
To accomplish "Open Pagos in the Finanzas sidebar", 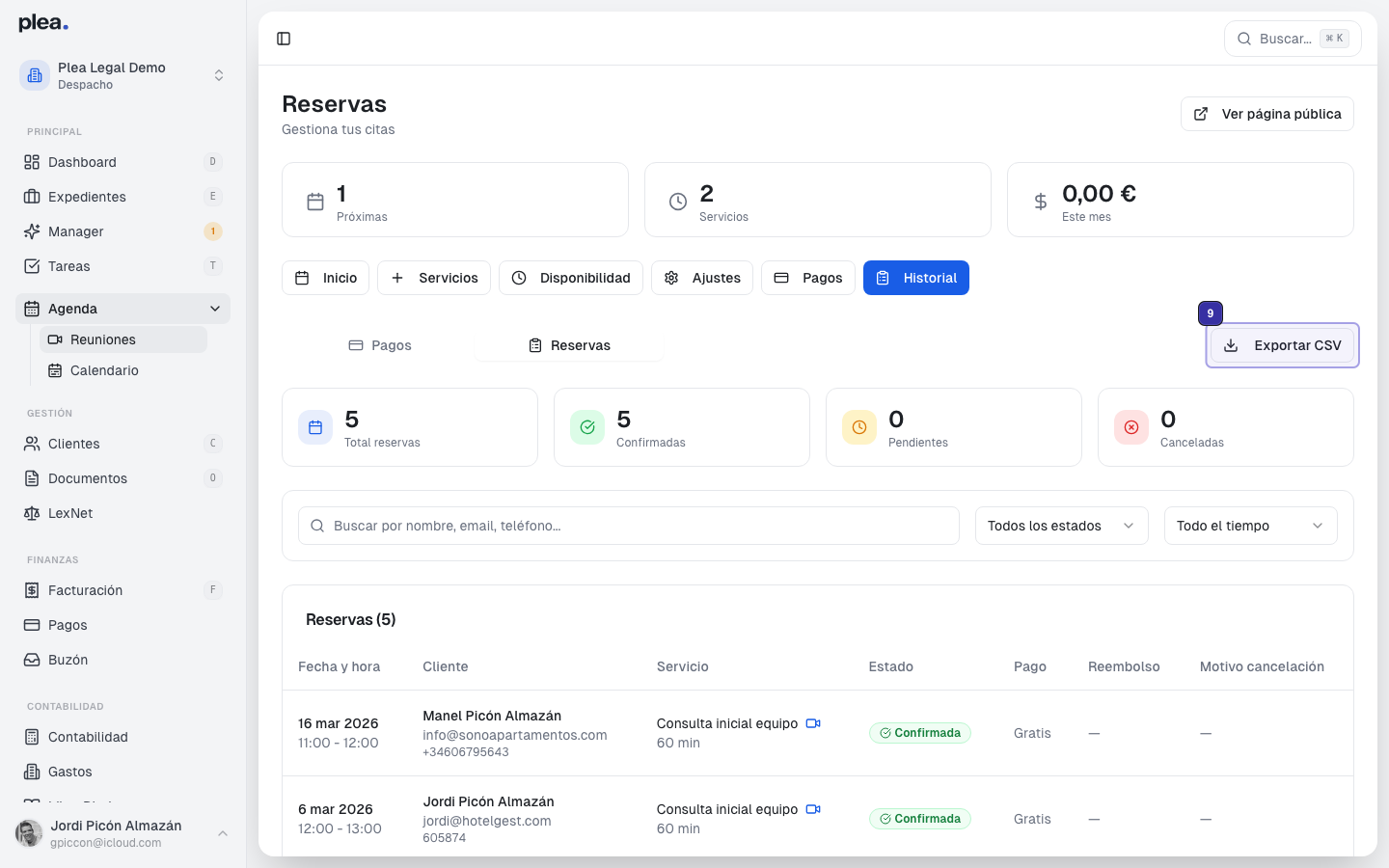I will click(x=123, y=625).
